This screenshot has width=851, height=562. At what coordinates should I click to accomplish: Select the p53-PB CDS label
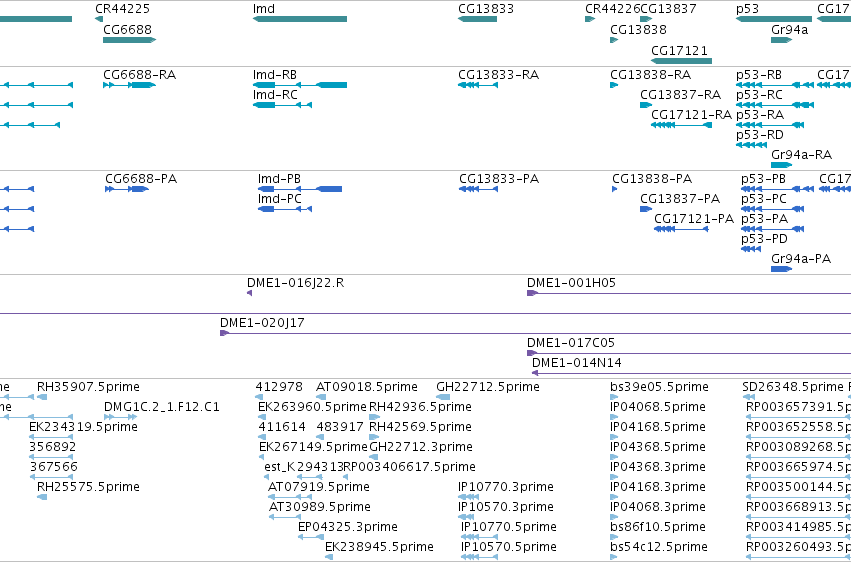pyautogui.click(x=763, y=179)
